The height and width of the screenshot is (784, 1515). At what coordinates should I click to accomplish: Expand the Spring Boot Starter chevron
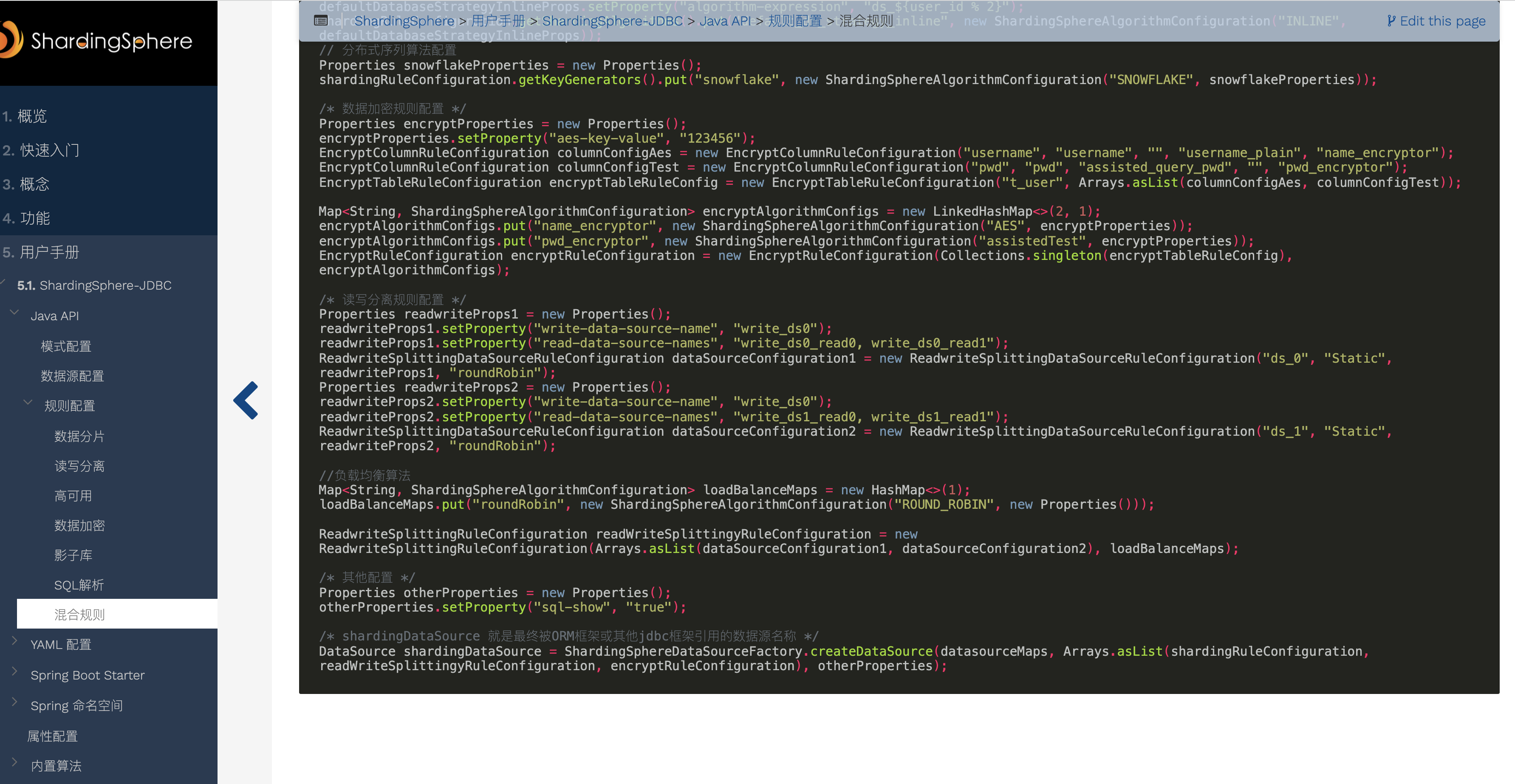coord(15,672)
